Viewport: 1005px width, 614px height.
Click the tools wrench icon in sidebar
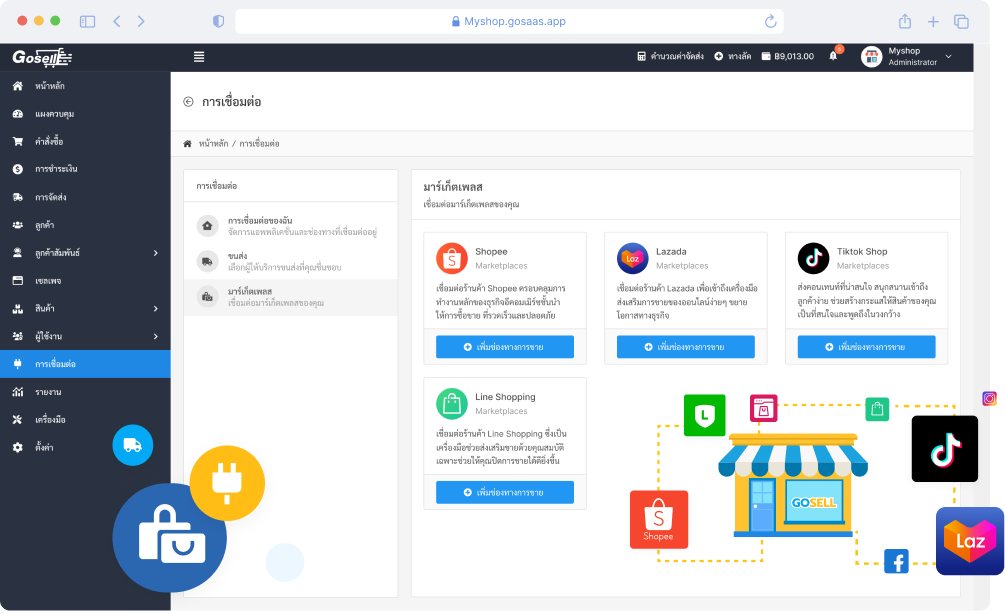[x=18, y=420]
